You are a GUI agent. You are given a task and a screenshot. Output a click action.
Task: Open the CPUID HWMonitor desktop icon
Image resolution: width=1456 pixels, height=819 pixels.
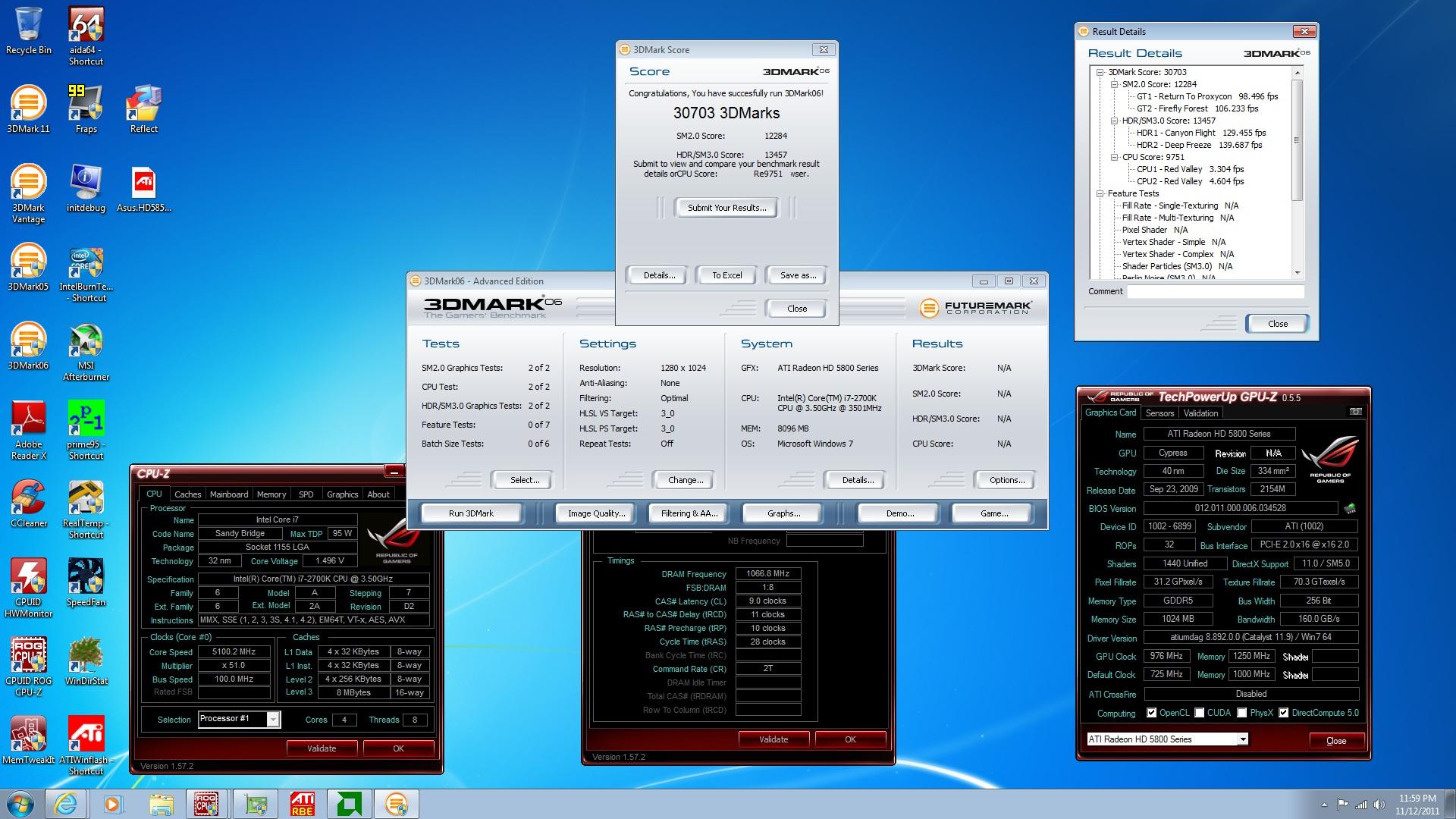[29, 588]
